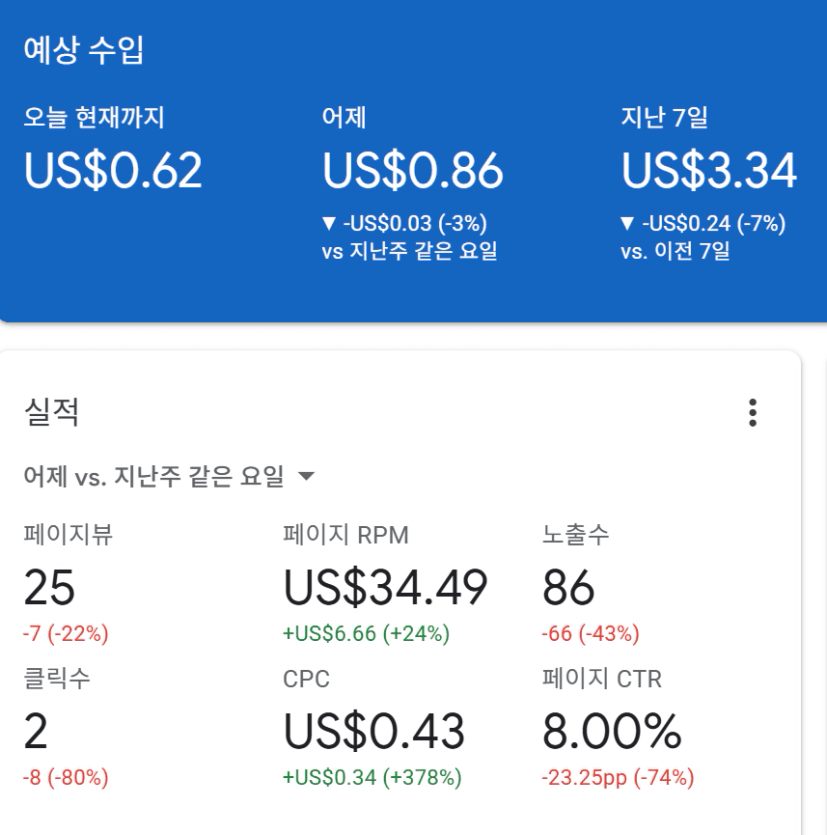Screen dimensions: 827x835
Task: Select today's earnings US$0.62
Action: tap(113, 171)
